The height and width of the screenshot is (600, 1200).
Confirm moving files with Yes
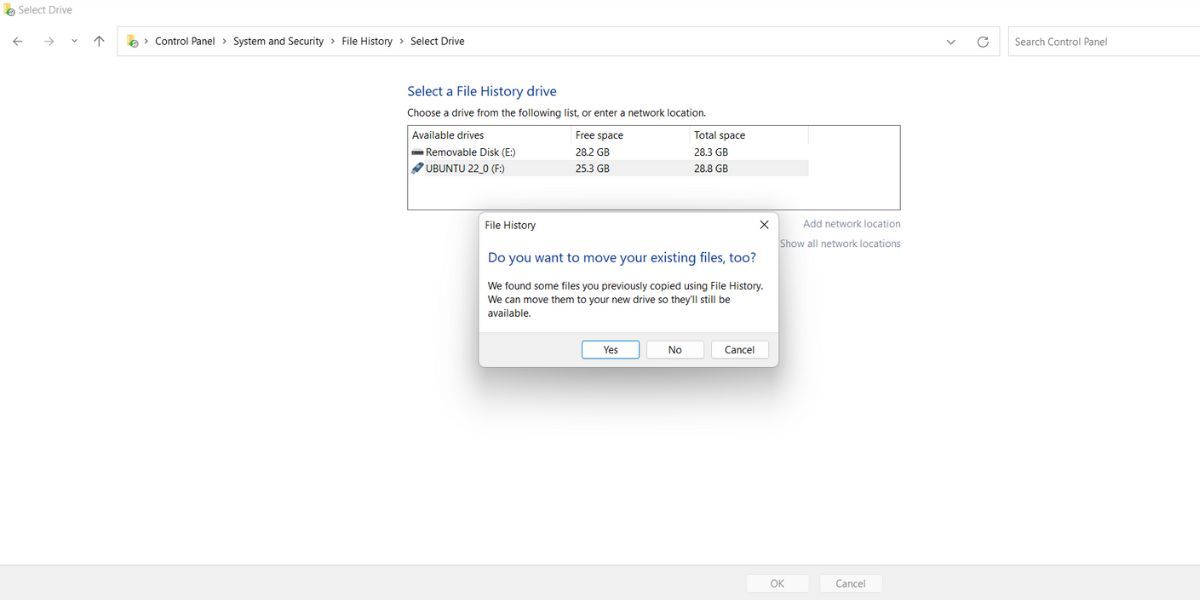[x=611, y=350]
